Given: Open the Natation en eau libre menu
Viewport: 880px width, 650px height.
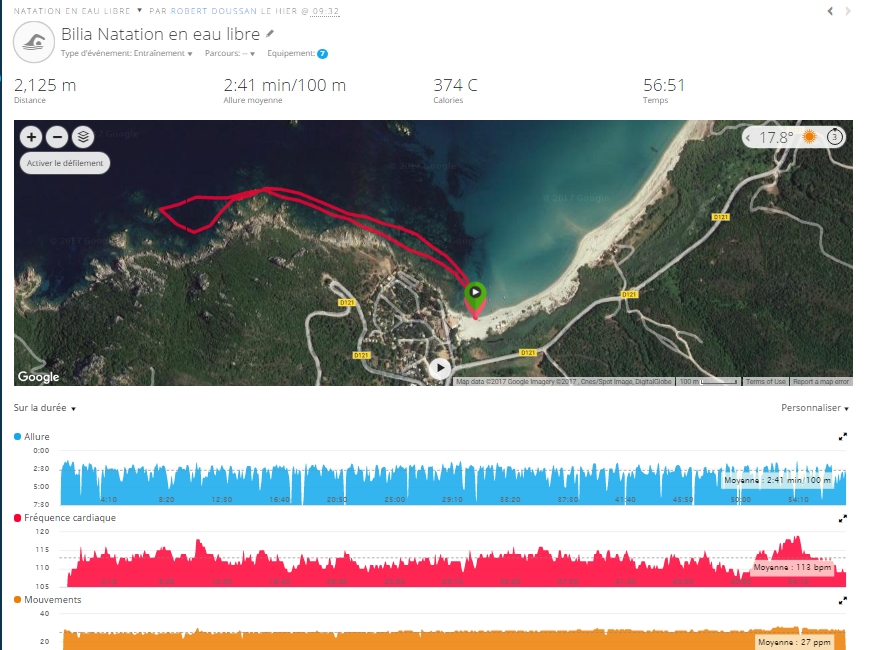Looking at the screenshot, I should pos(78,11).
